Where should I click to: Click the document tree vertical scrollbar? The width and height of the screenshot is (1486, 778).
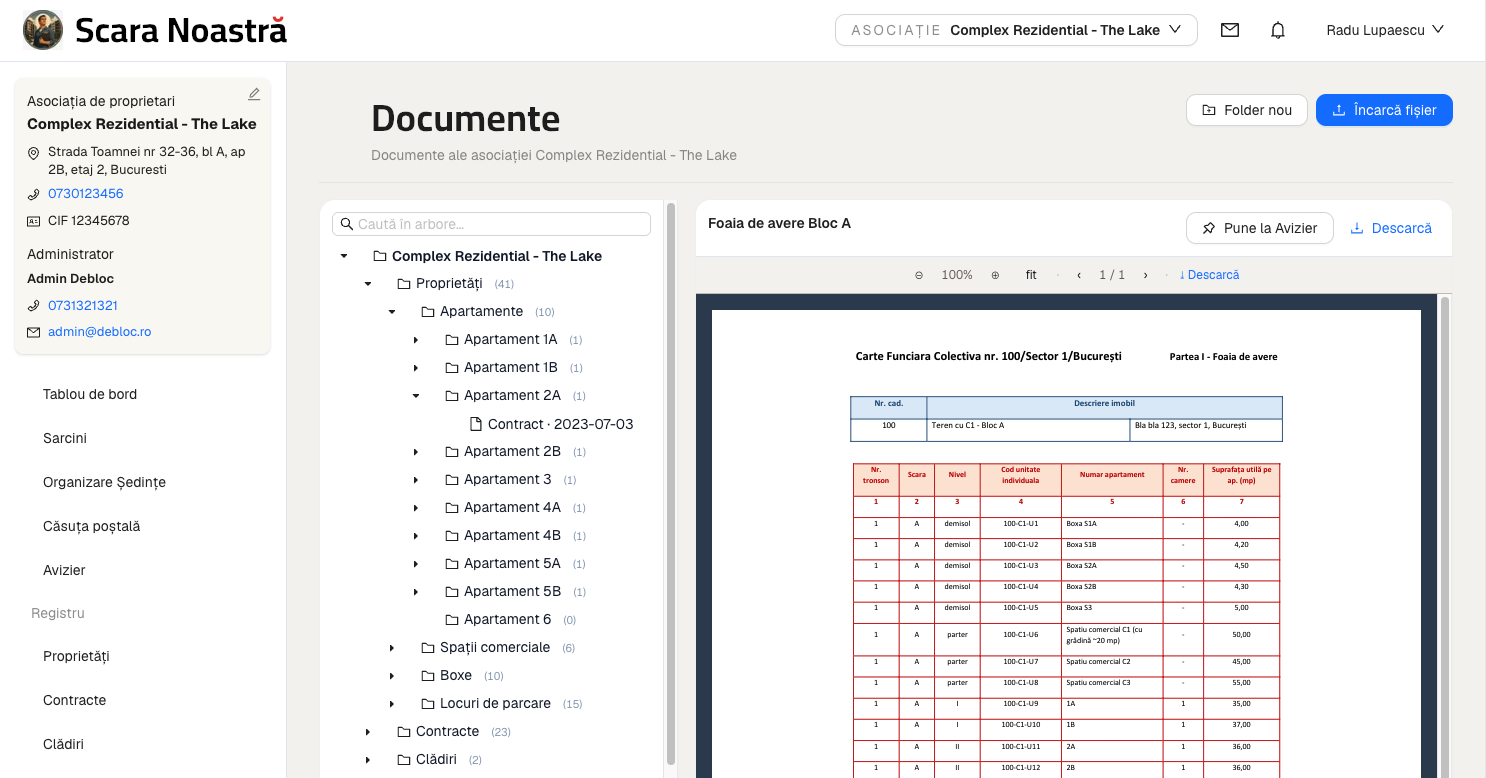[671, 485]
